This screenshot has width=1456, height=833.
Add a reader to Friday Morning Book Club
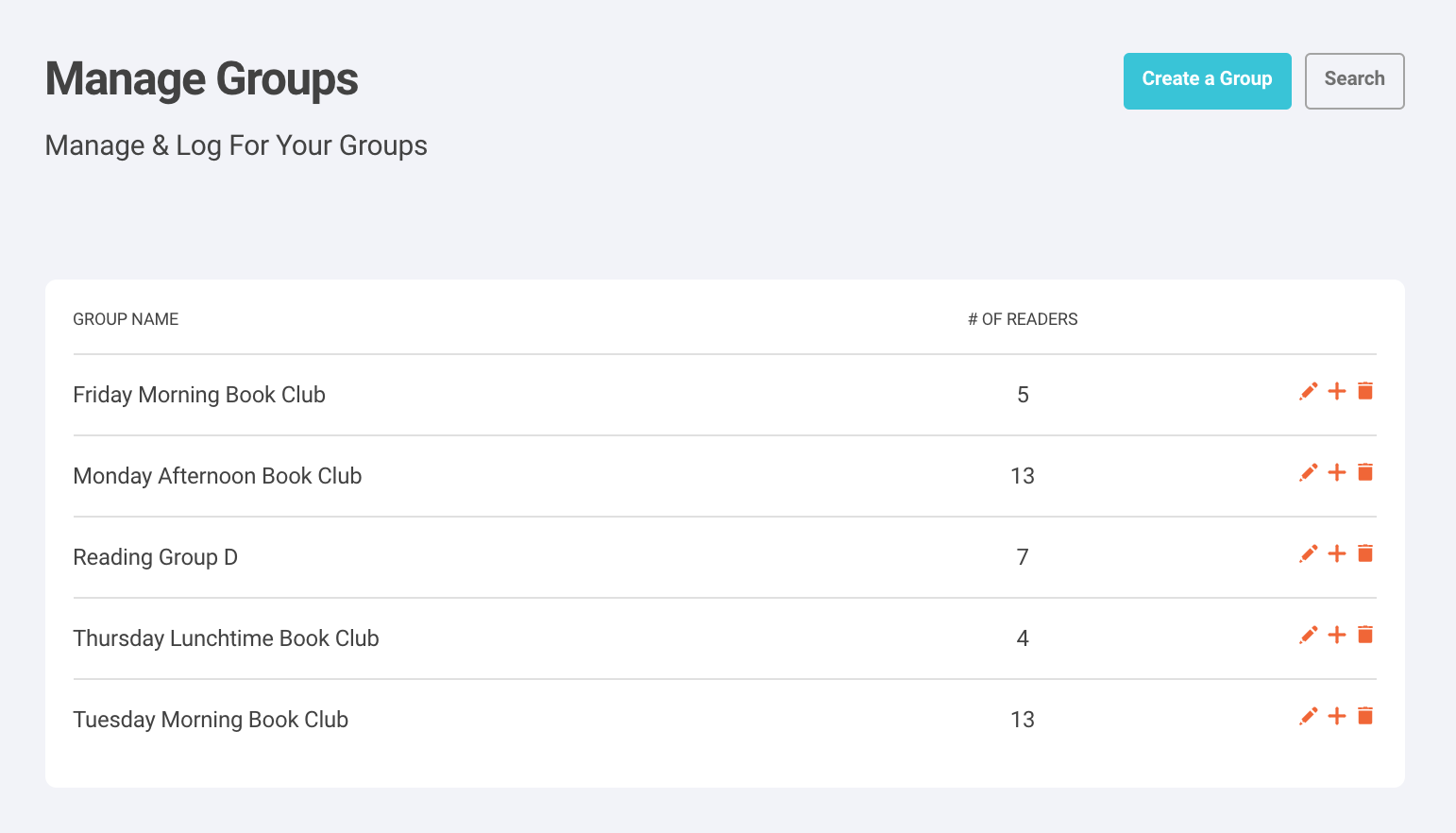click(x=1337, y=391)
